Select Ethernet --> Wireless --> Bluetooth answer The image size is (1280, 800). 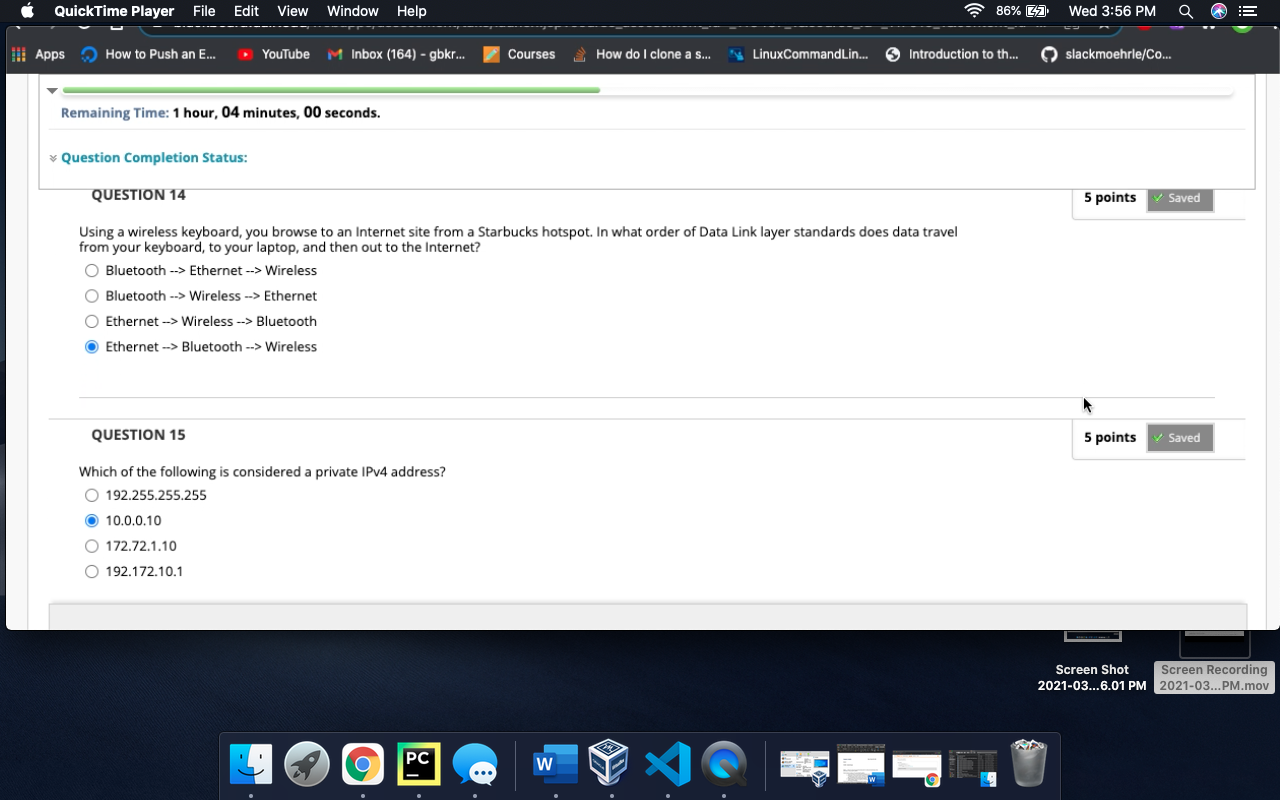point(92,321)
